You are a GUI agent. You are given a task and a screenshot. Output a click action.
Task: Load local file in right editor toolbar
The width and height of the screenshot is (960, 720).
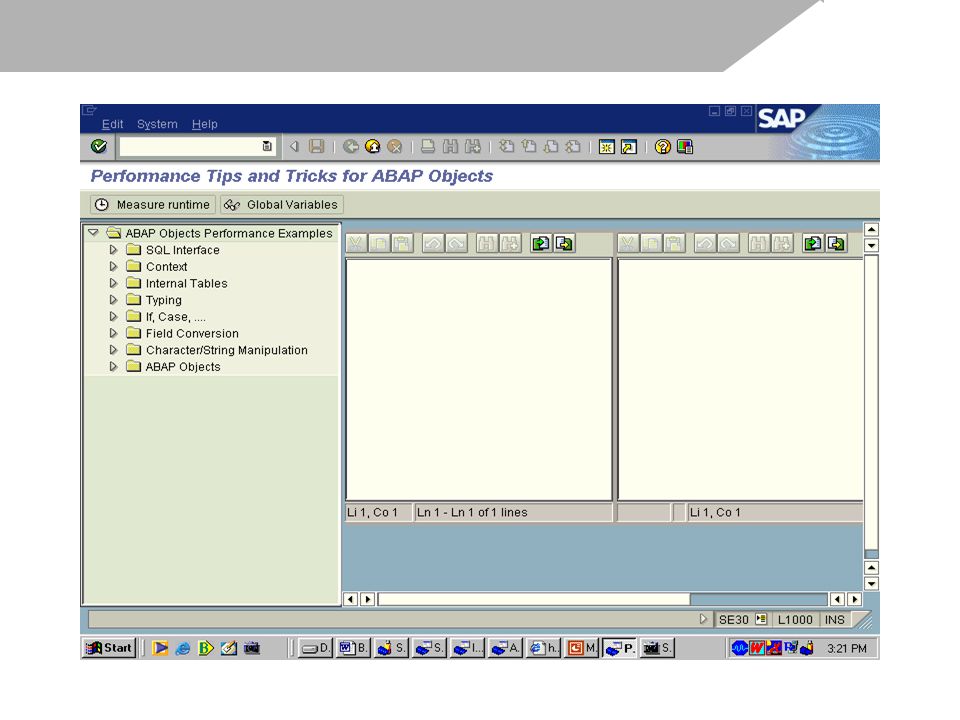click(812, 244)
